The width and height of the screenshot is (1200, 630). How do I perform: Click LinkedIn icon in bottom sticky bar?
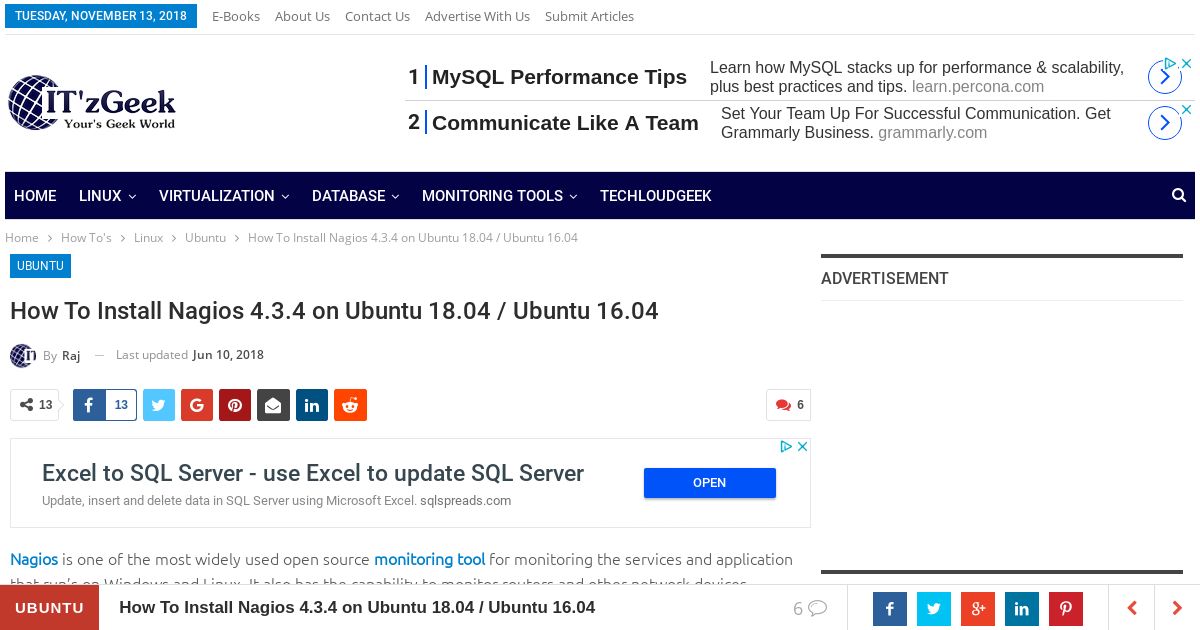[x=1022, y=608]
